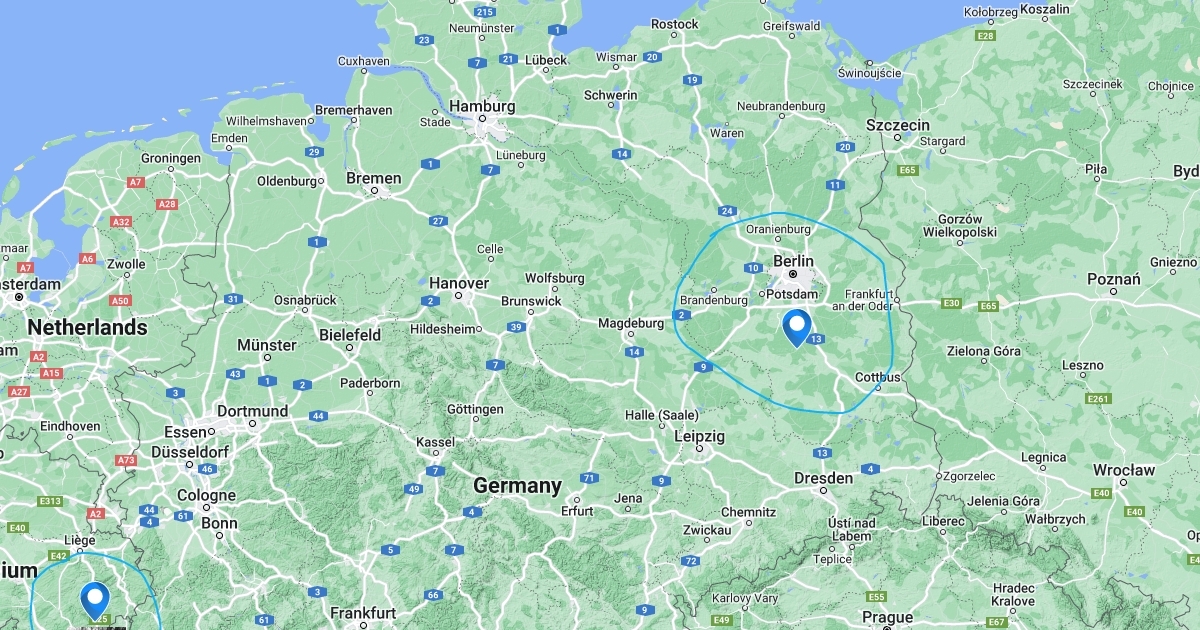Screen dimensions: 1200x630
Task: Click the blue location pin south of Berlin
Action: pos(797,328)
